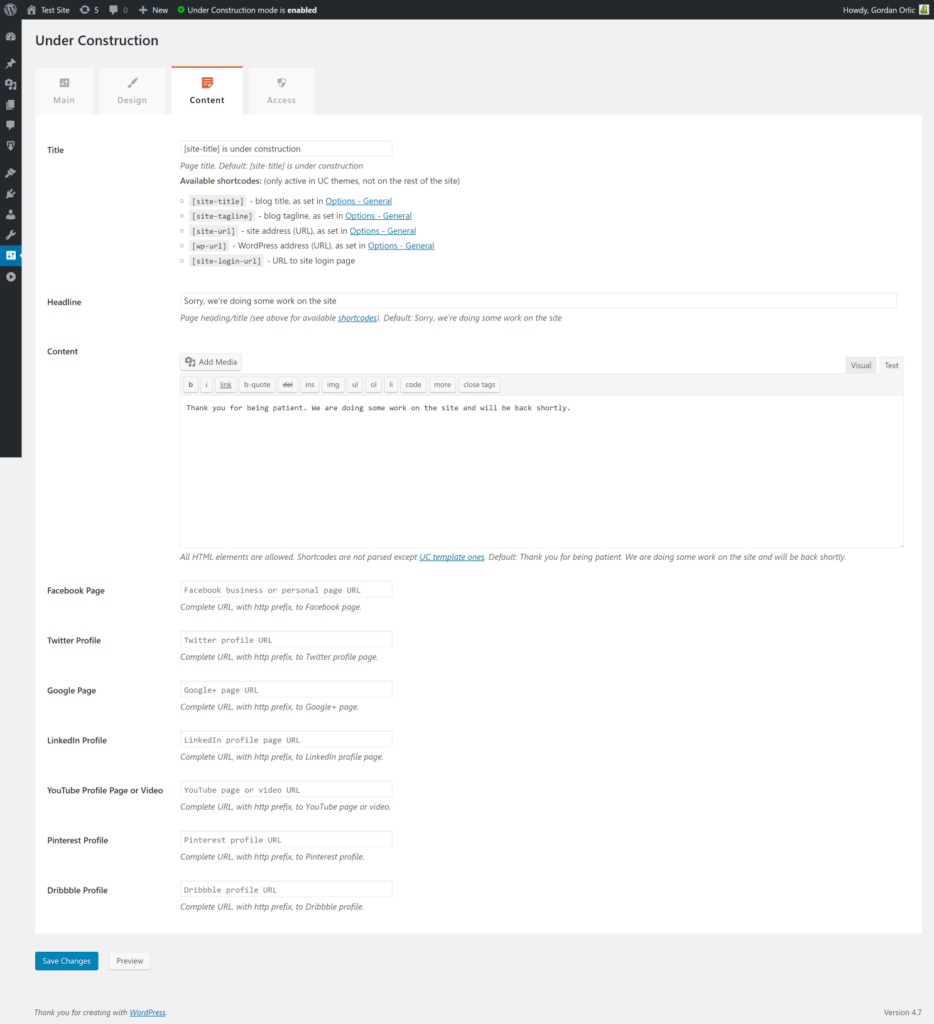Open the WordPress link in the footer
This screenshot has width=934, height=1024.
tap(148, 1013)
